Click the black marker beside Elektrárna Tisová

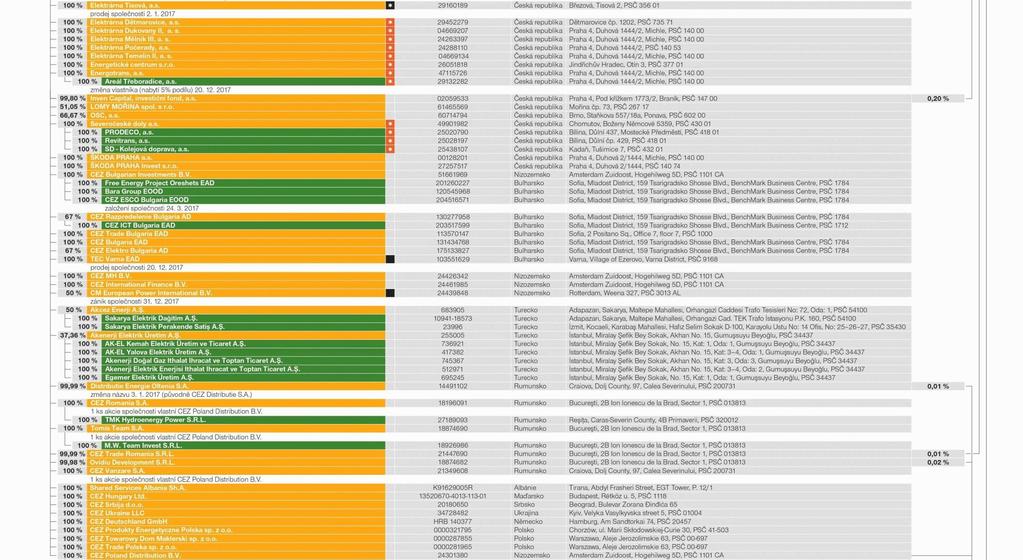(390, 5)
